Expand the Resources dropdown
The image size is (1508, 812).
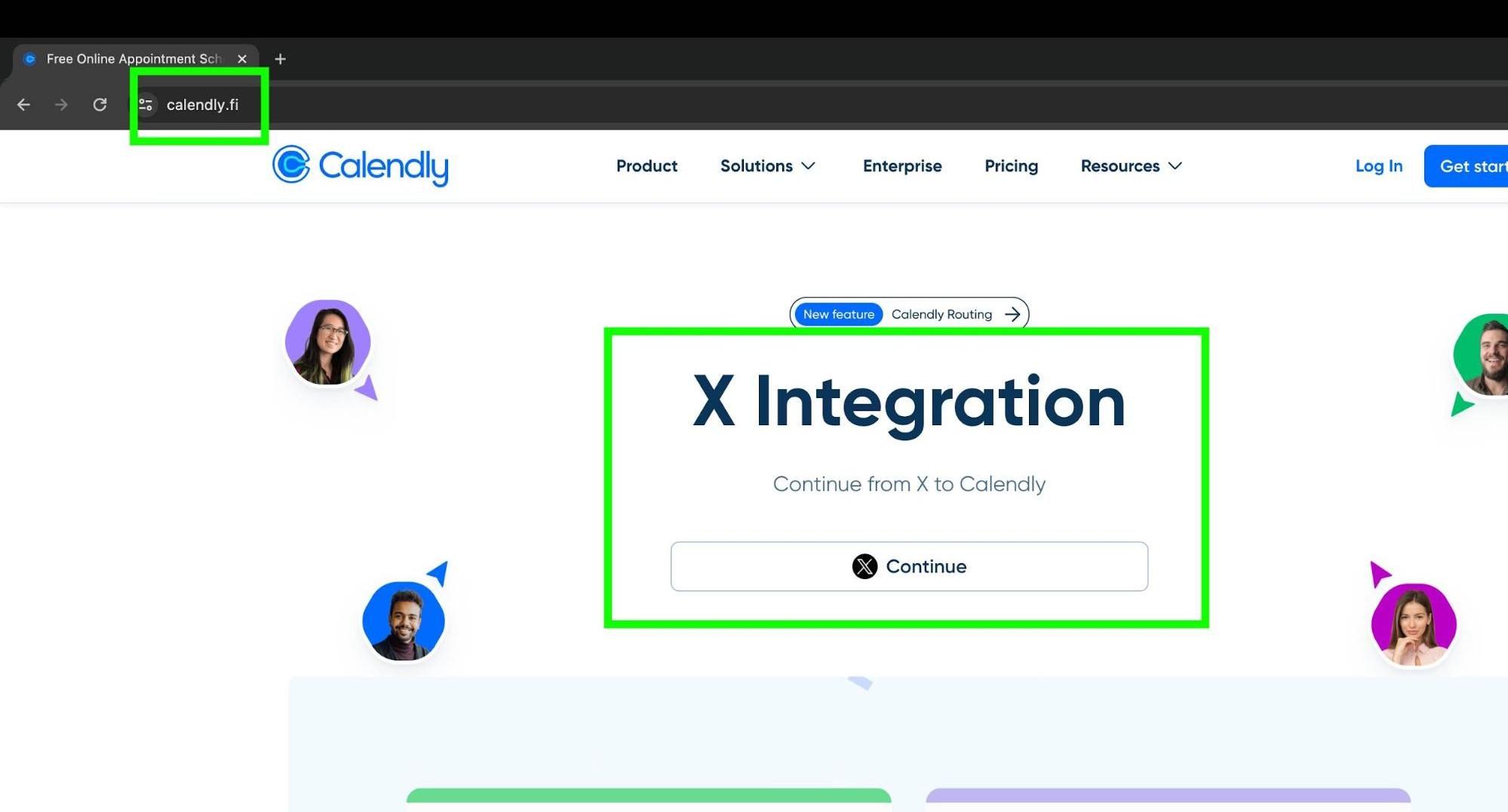pyautogui.click(x=1131, y=166)
